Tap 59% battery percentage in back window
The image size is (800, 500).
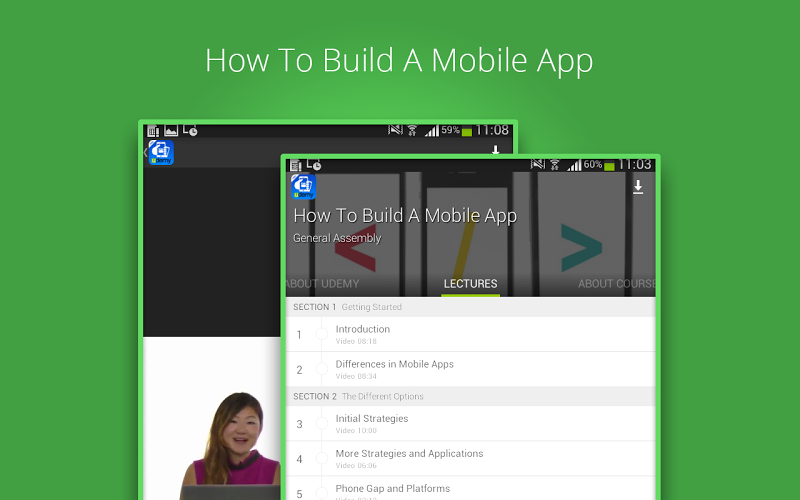[x=451, y=130]
